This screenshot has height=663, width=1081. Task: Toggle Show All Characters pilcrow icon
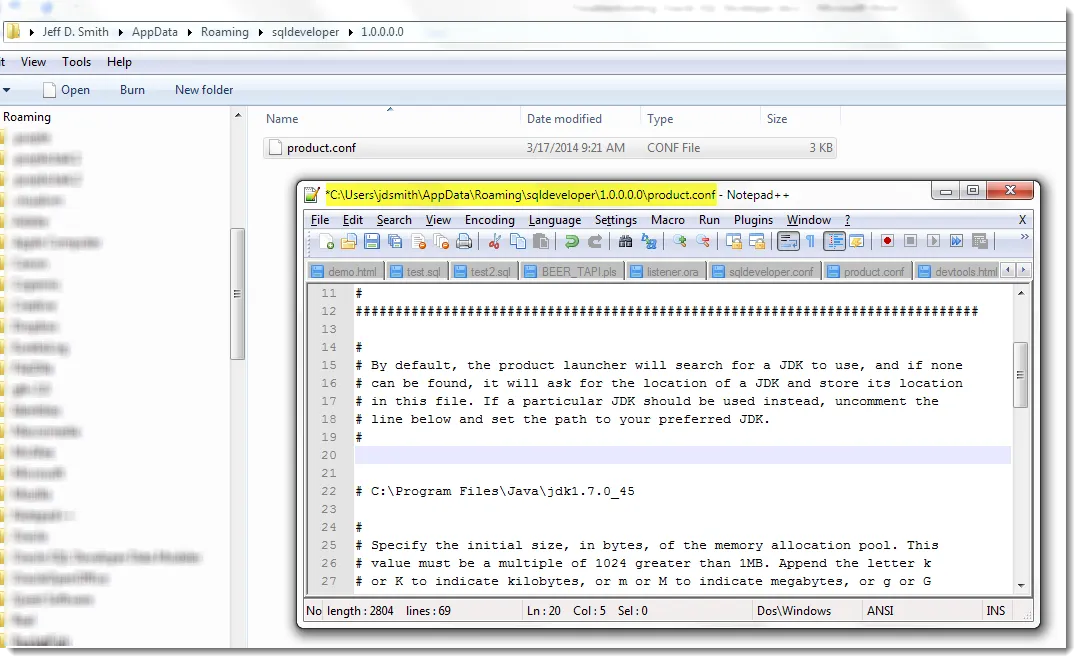point(811,241)
